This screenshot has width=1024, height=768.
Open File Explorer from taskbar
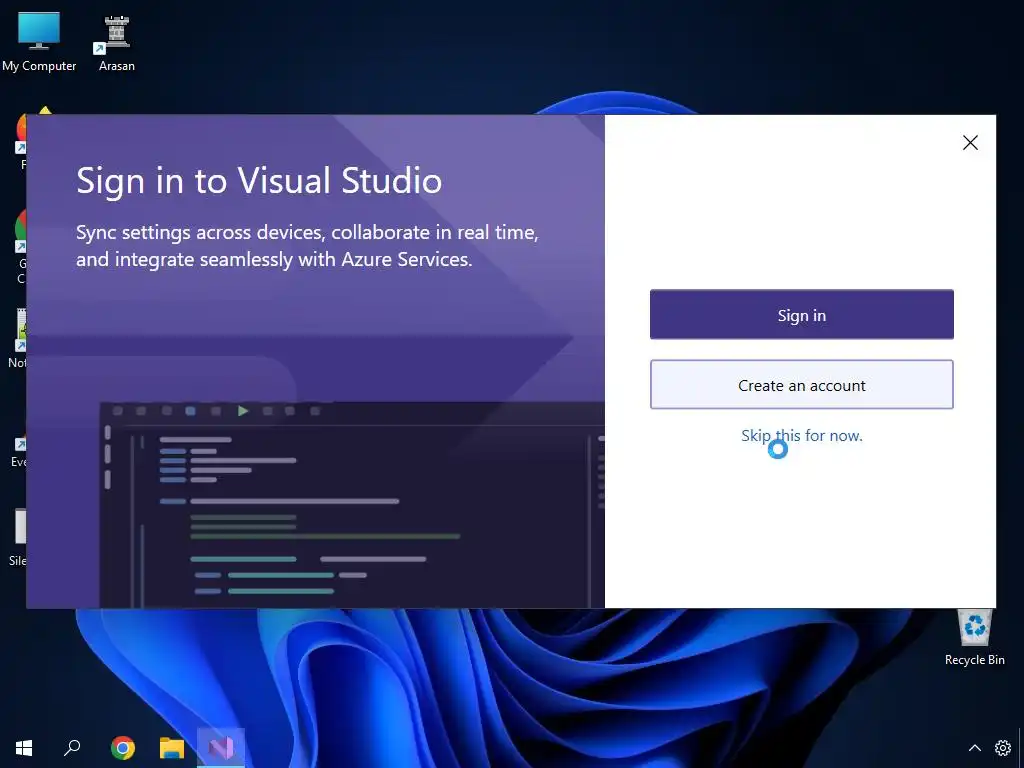[172, 748]
